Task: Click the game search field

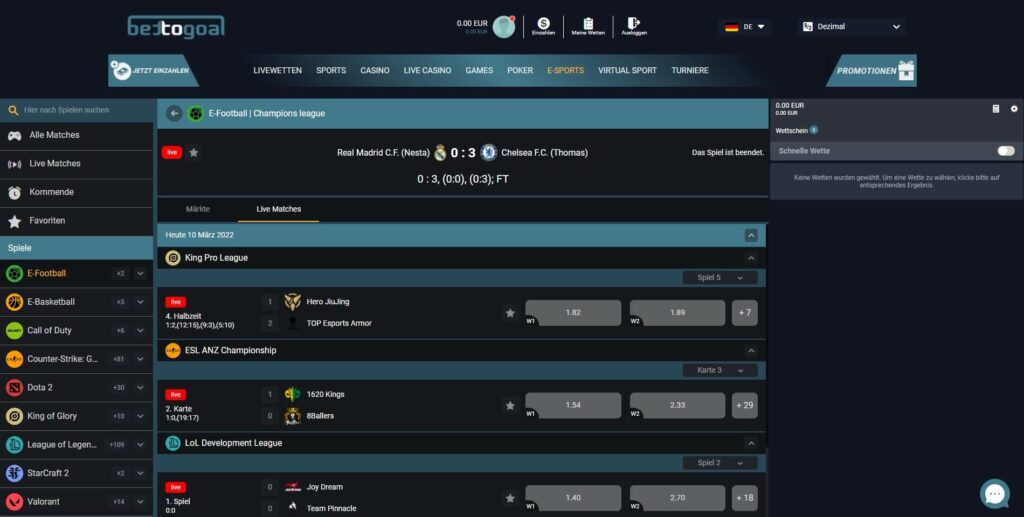Action: [76, 110]
